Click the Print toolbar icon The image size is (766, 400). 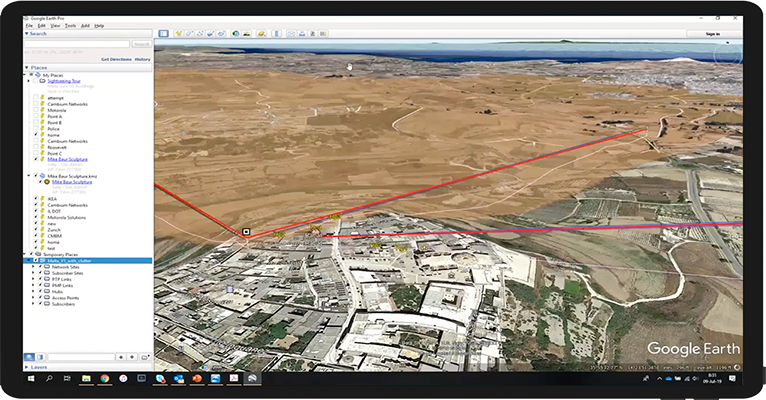click(x=302, y=34)
